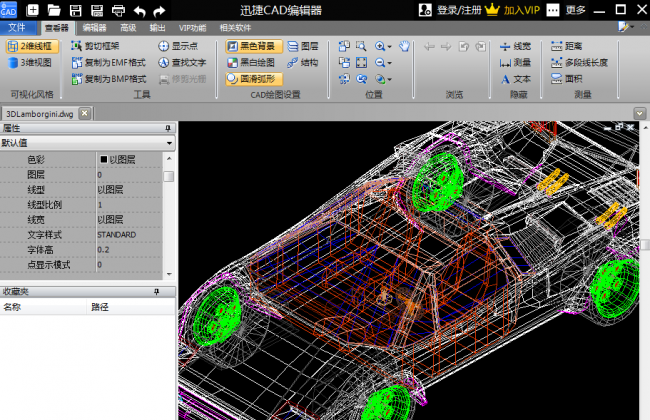
Task: Undo the last action
Action: (140, 11)
